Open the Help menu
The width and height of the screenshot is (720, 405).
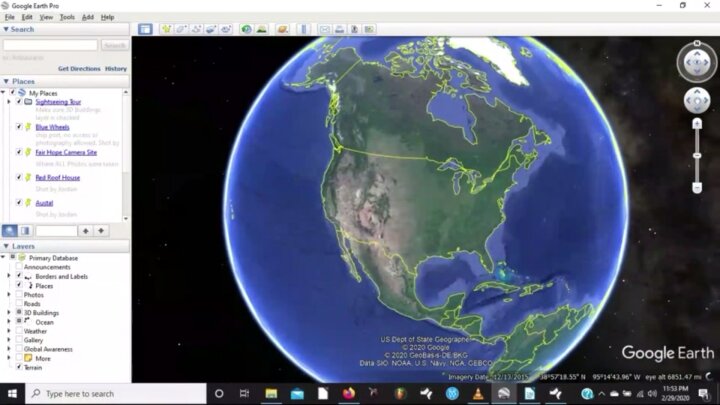tap(107, 17)
